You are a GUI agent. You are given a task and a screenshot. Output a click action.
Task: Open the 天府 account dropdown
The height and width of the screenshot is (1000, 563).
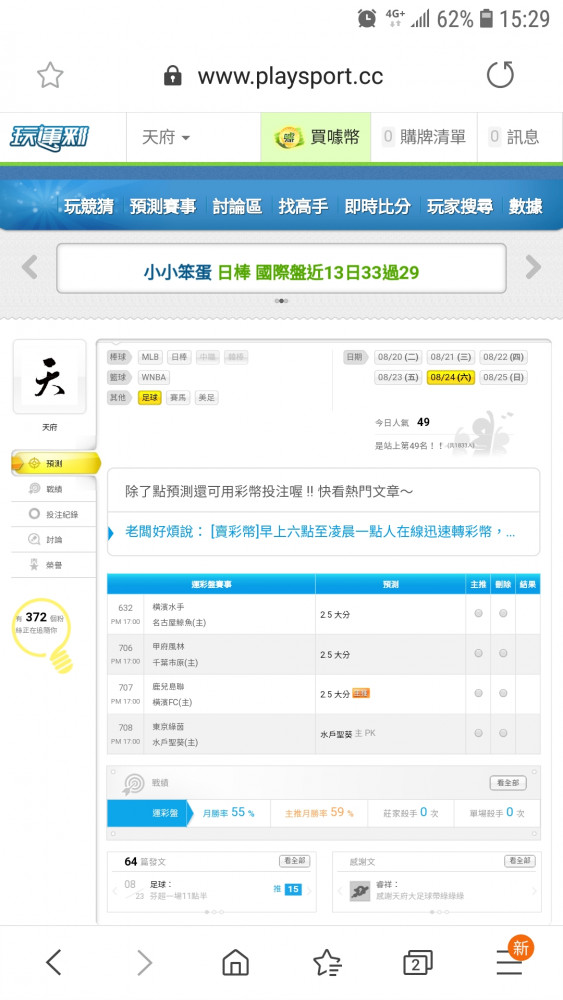166,137
